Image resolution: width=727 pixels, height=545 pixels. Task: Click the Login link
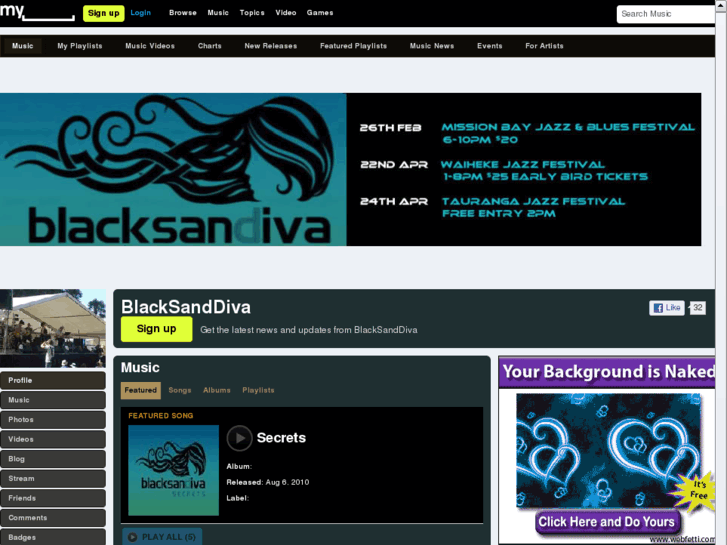[x=140, y=13]
